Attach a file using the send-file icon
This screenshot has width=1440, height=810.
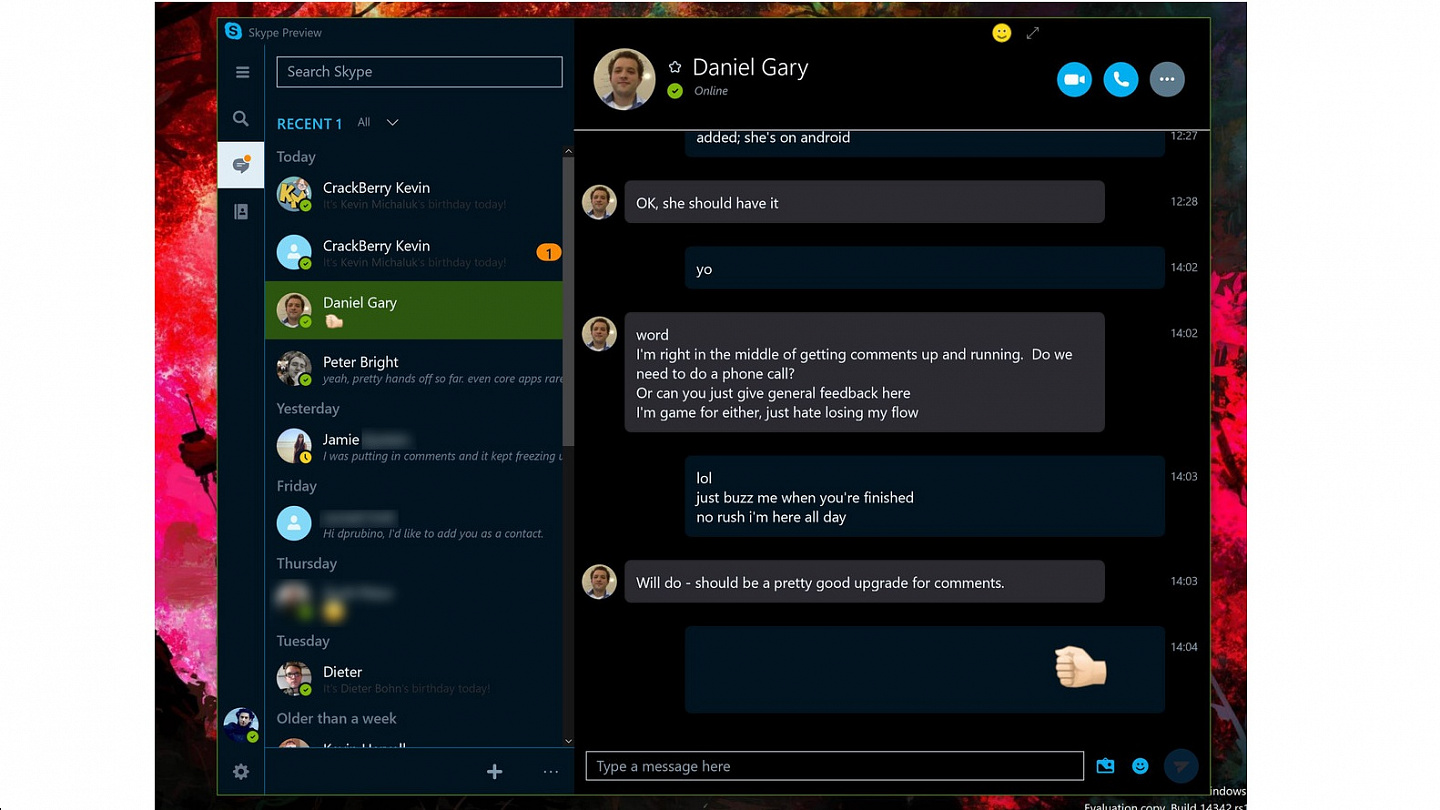1105,766
